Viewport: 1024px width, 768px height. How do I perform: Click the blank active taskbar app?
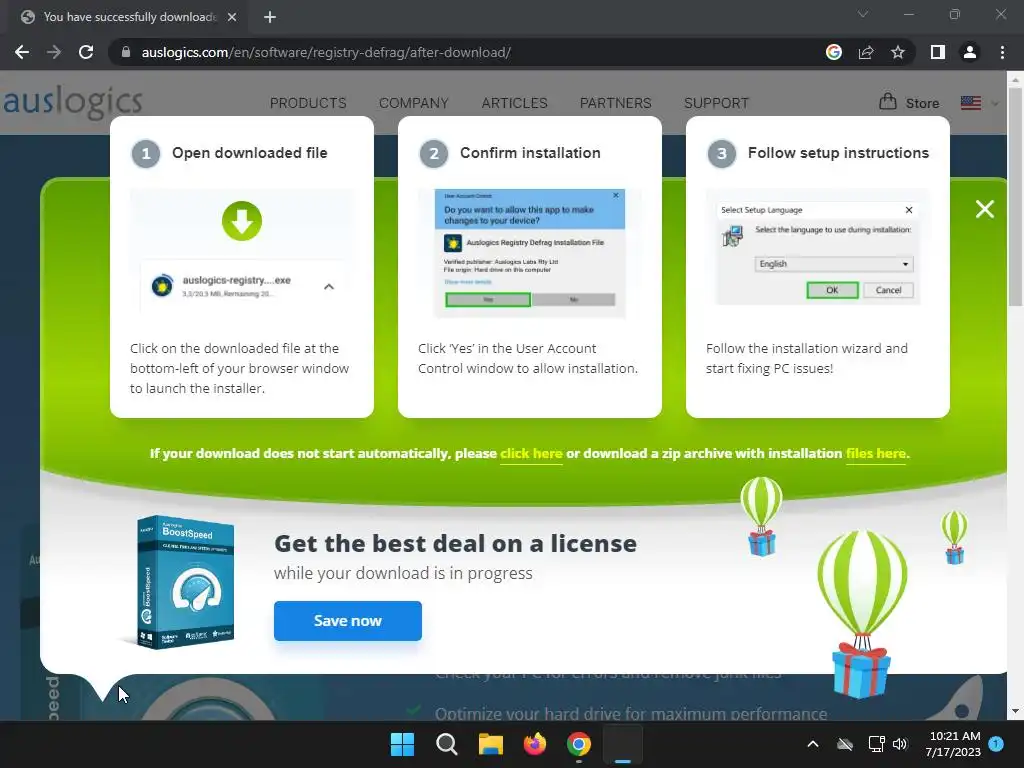622,744
